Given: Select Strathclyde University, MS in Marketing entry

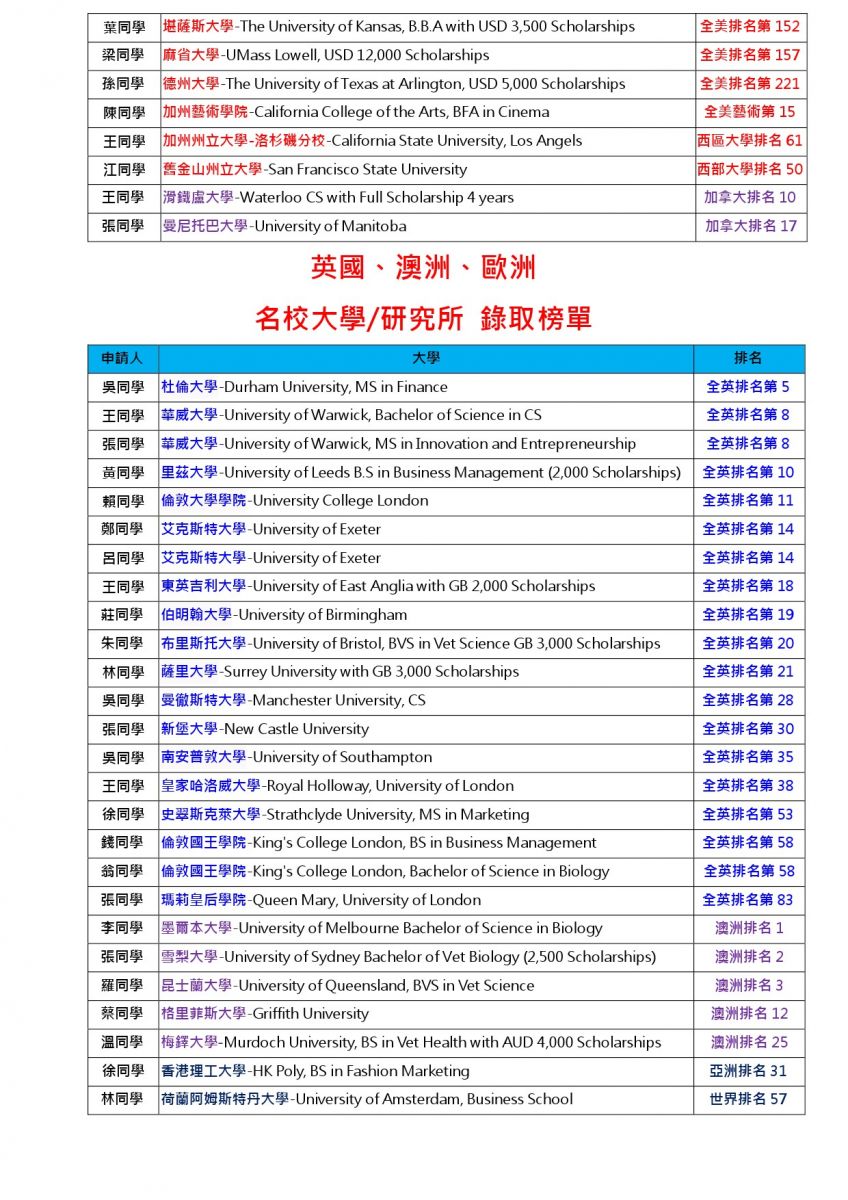Looking at the screenshot, I should pyautogui.click(x=346, y=815).
